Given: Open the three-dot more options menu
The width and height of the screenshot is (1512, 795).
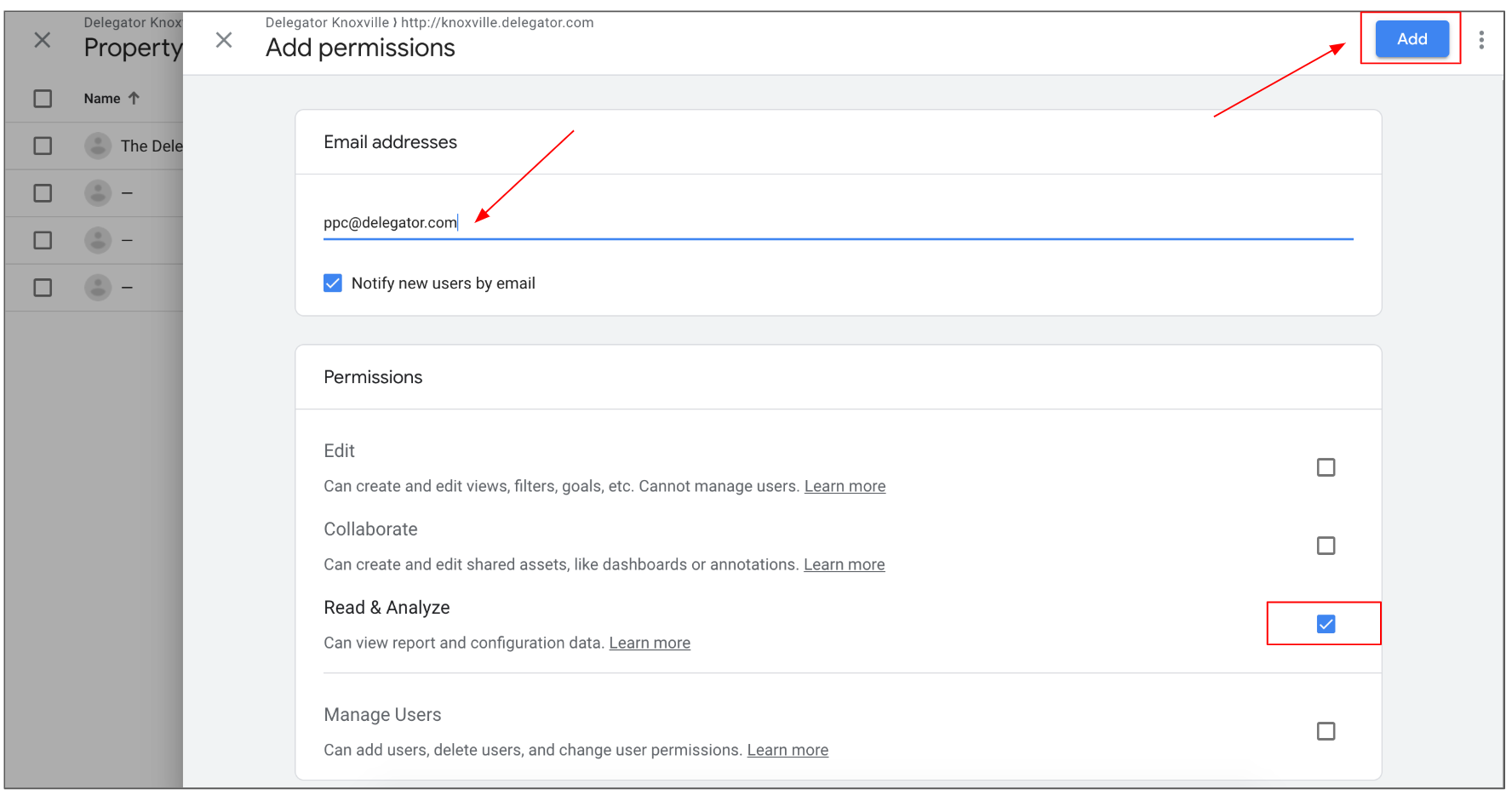Looking at the screenshot, I should click(x=1481, y=40).
